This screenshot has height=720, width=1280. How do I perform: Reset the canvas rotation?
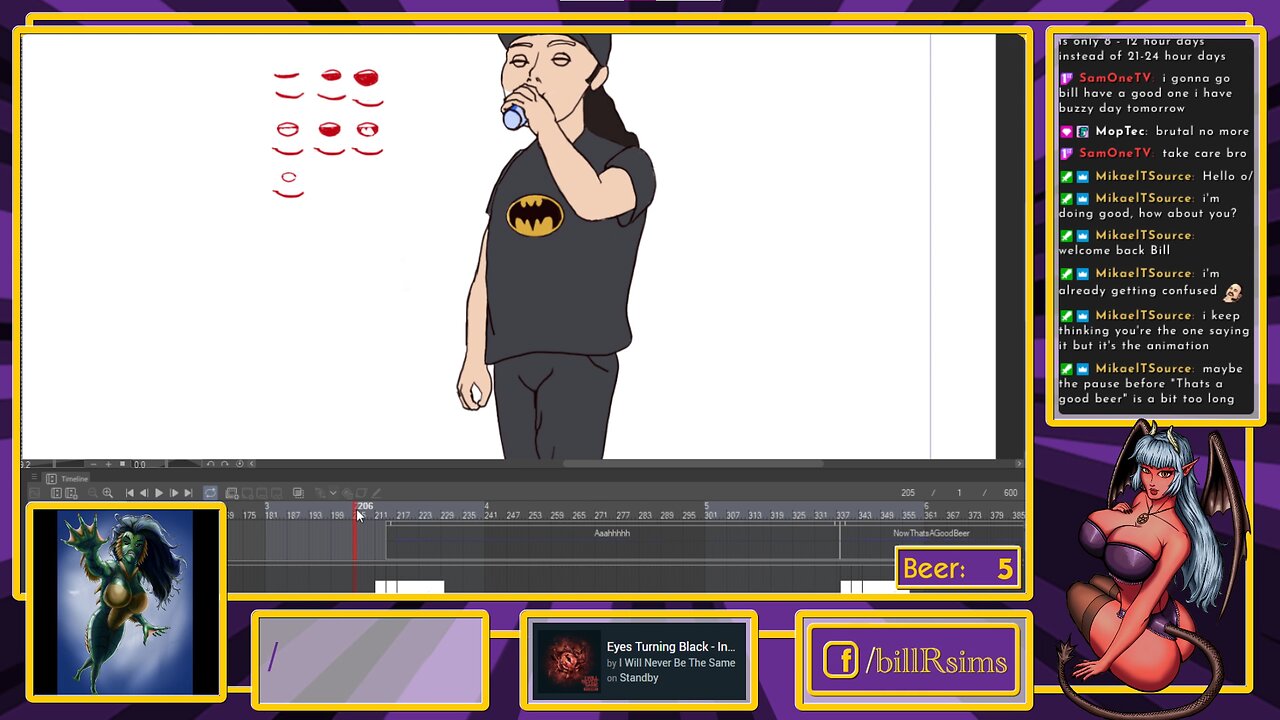click(x=238, y=464)
